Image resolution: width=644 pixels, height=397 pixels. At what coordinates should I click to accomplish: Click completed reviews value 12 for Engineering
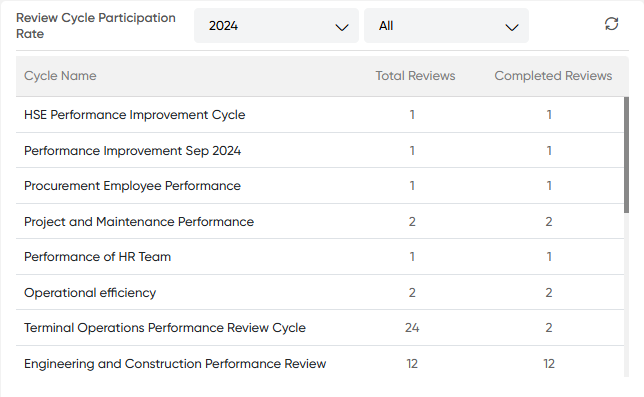click(x=549, y=363)
